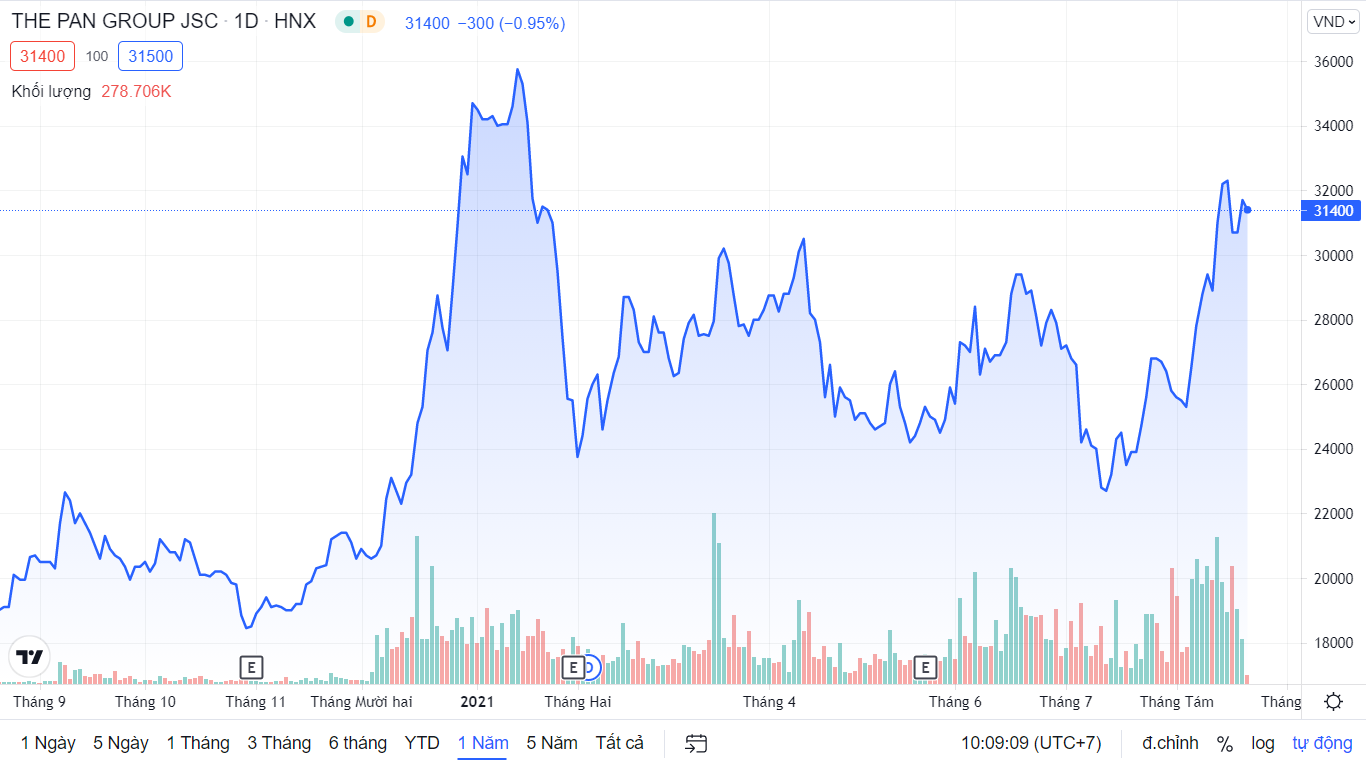This screenshot has width=1366, height=768.
Task: Click the delayed data D indicator
Action: (x=372, y=21)
